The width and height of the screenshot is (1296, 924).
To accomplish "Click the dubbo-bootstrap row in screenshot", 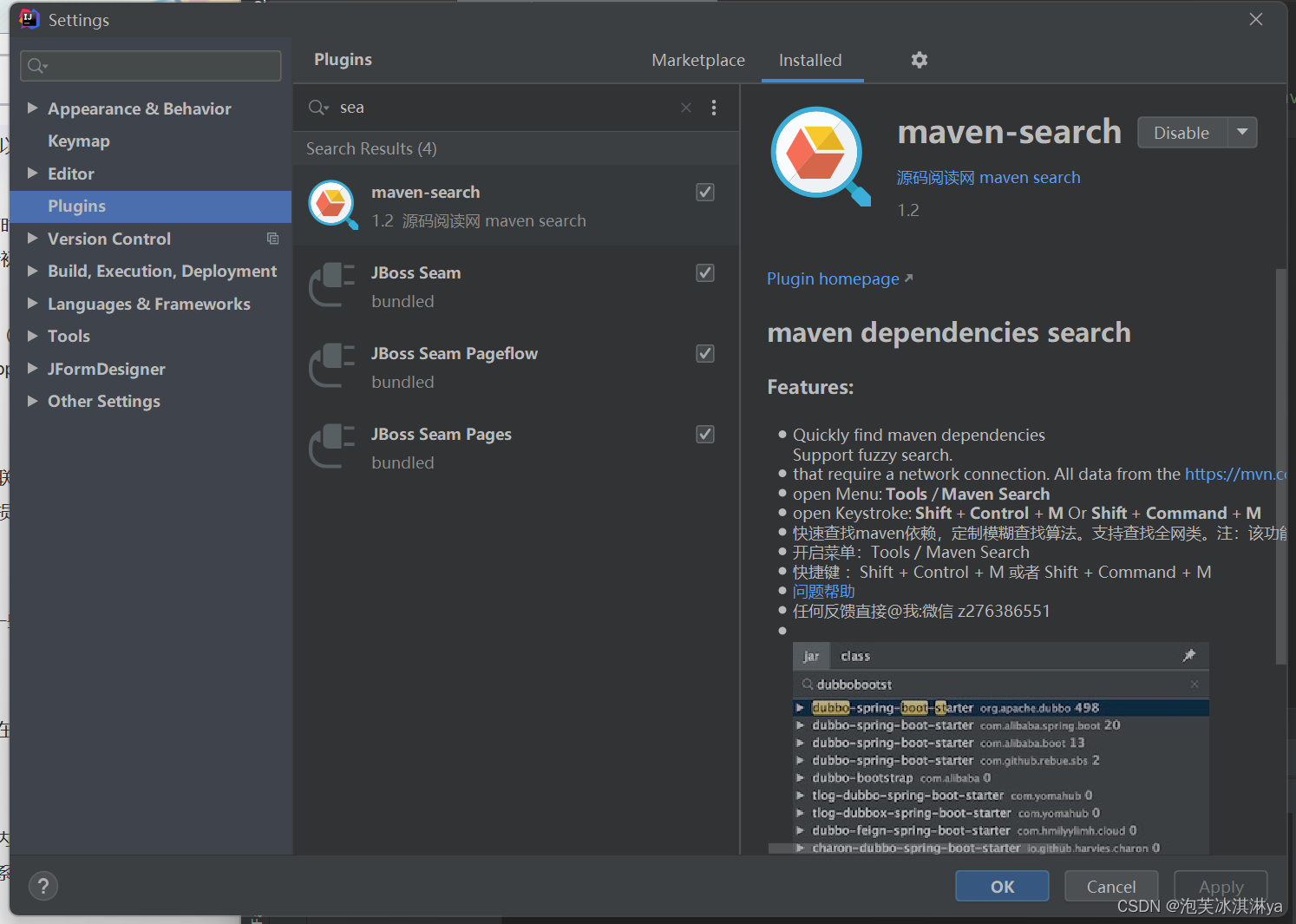I will (x=1000, y=777).
